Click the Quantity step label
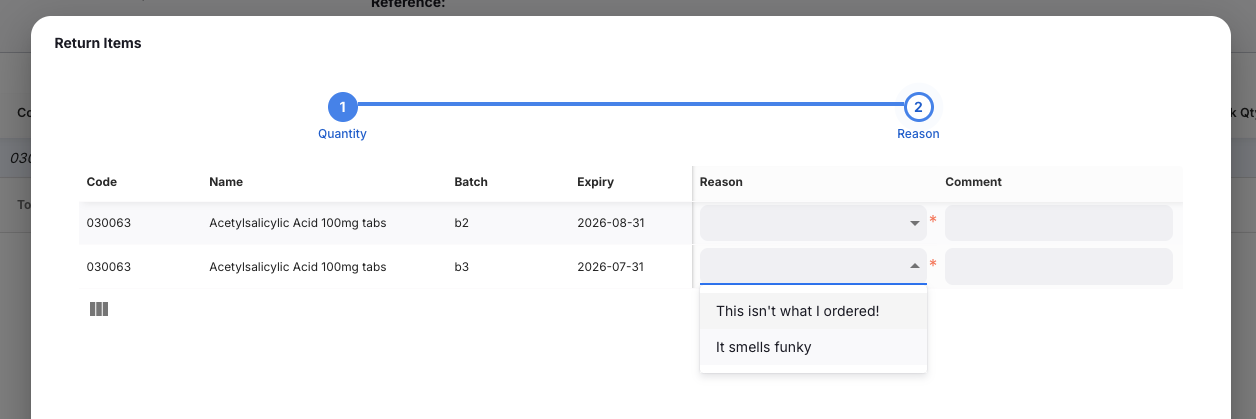Image resolution: width=1256 pixels, height=419 pixels. click(342, 133)
